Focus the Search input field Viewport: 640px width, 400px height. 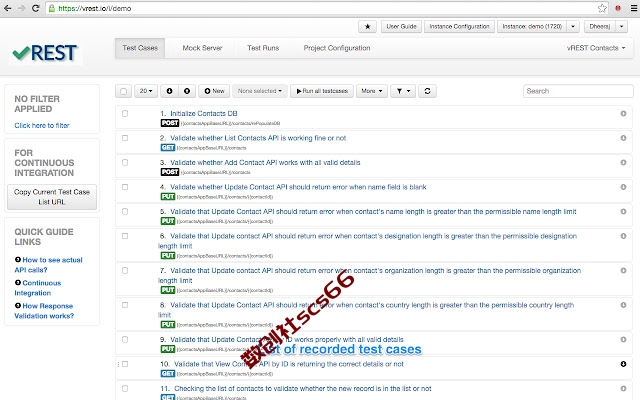[x=578, y=91]
